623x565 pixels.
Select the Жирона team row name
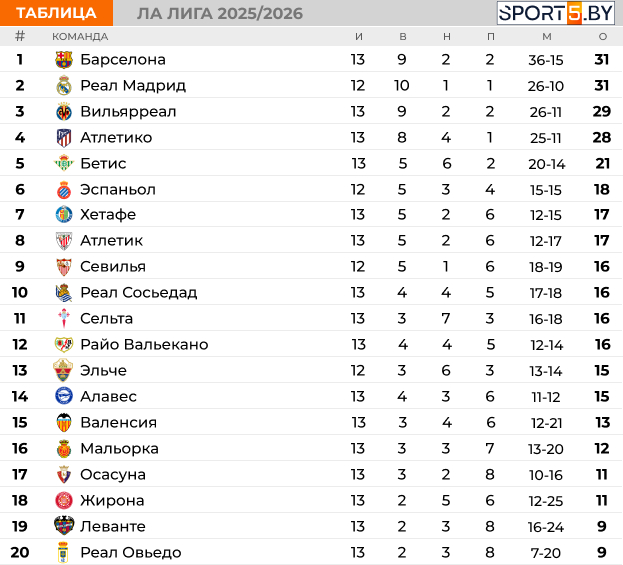click(112, 500)
